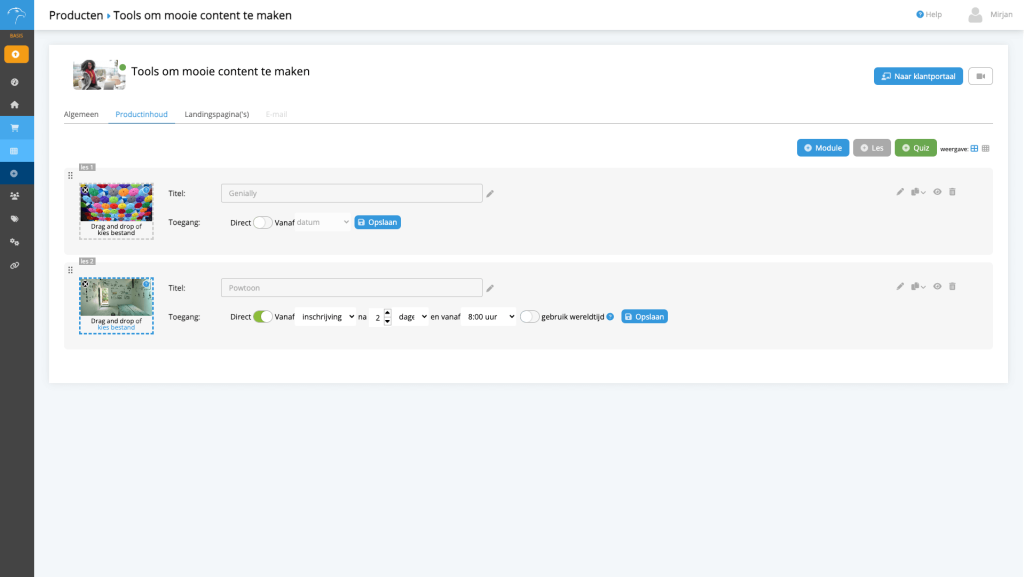Click the pencil icon beside the Powtoon title
This screenshot has height=577, width=1024.
point(490,288)
